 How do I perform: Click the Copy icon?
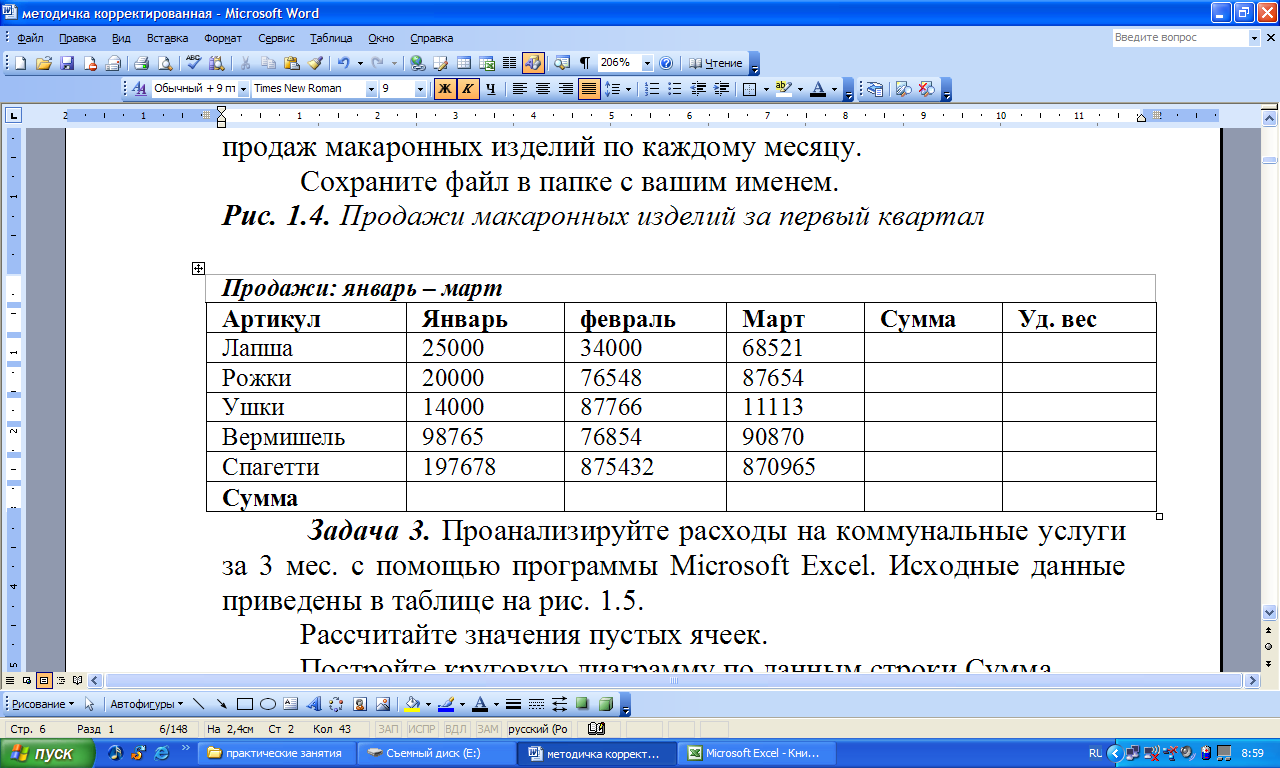point(268,63)
